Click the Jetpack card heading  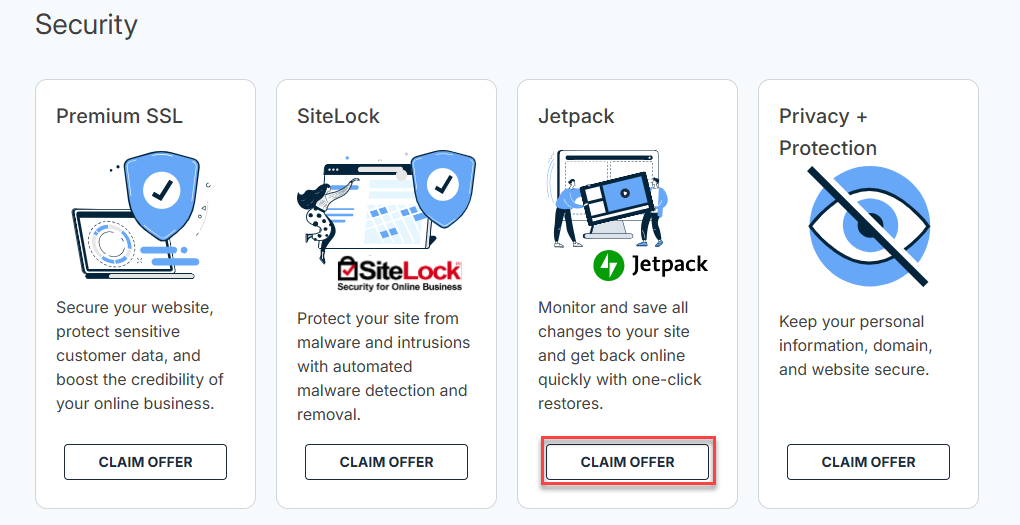click(x=576, y=116)
